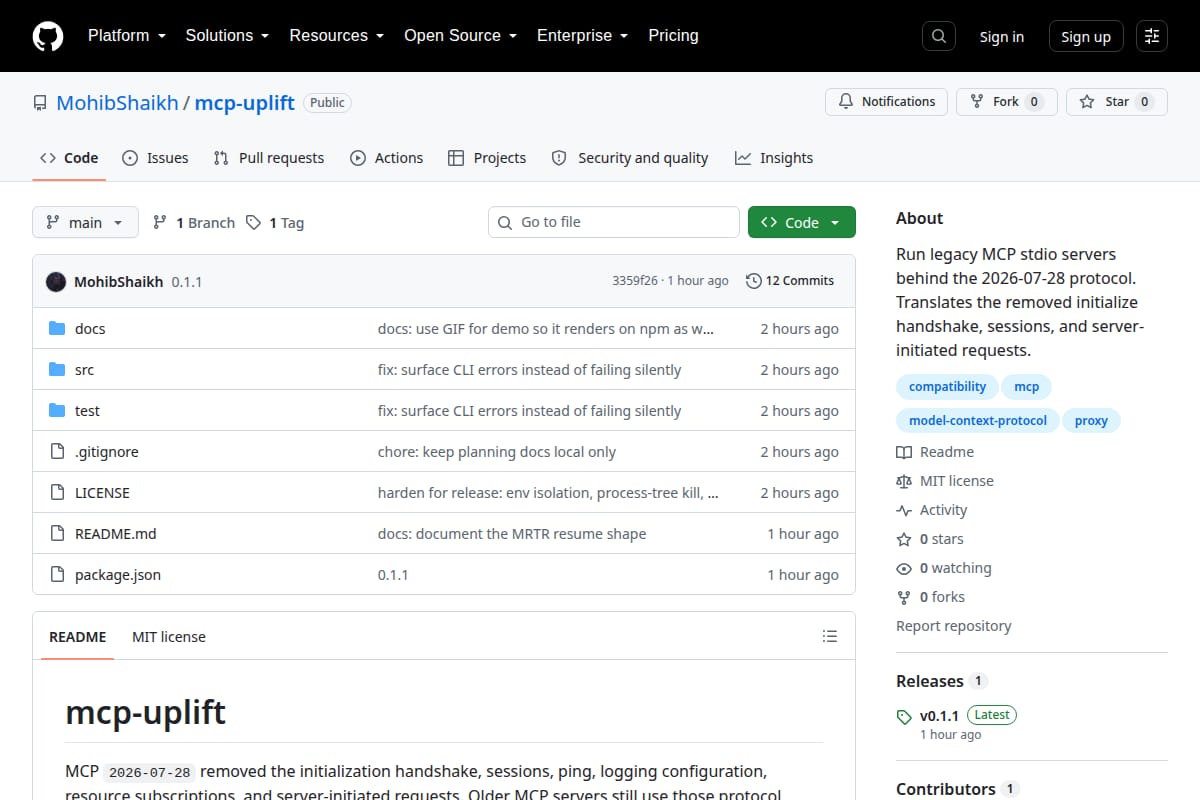Open mcp-uplift repository name link

click(244, 103)
